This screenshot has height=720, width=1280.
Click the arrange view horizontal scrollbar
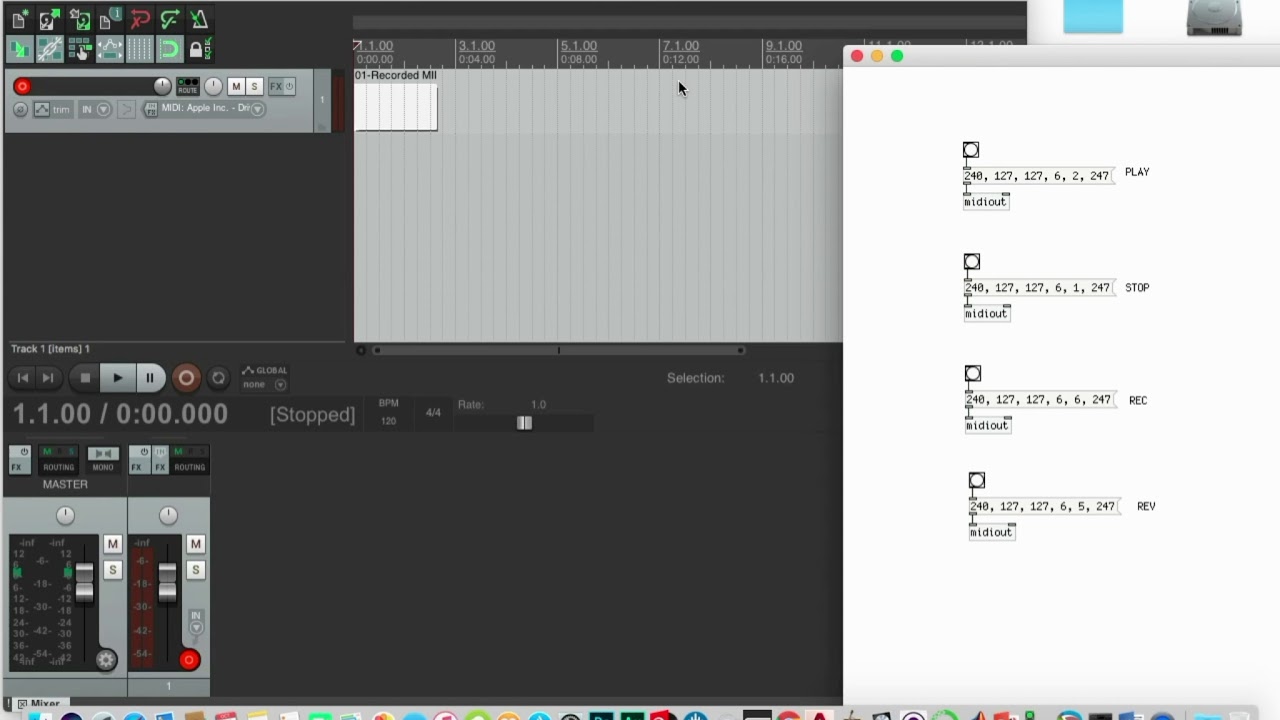click(x=558, y=350)
